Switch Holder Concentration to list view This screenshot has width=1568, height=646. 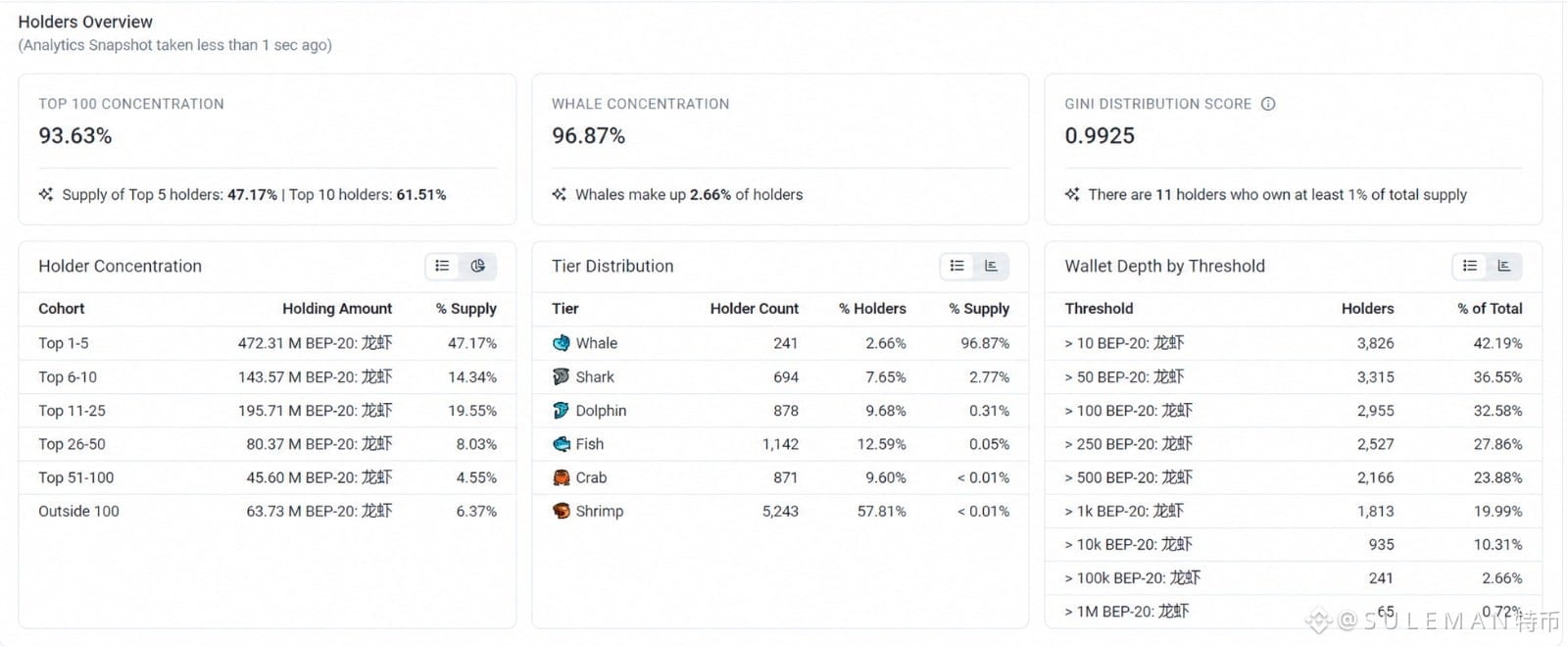(x=443, y=266)
